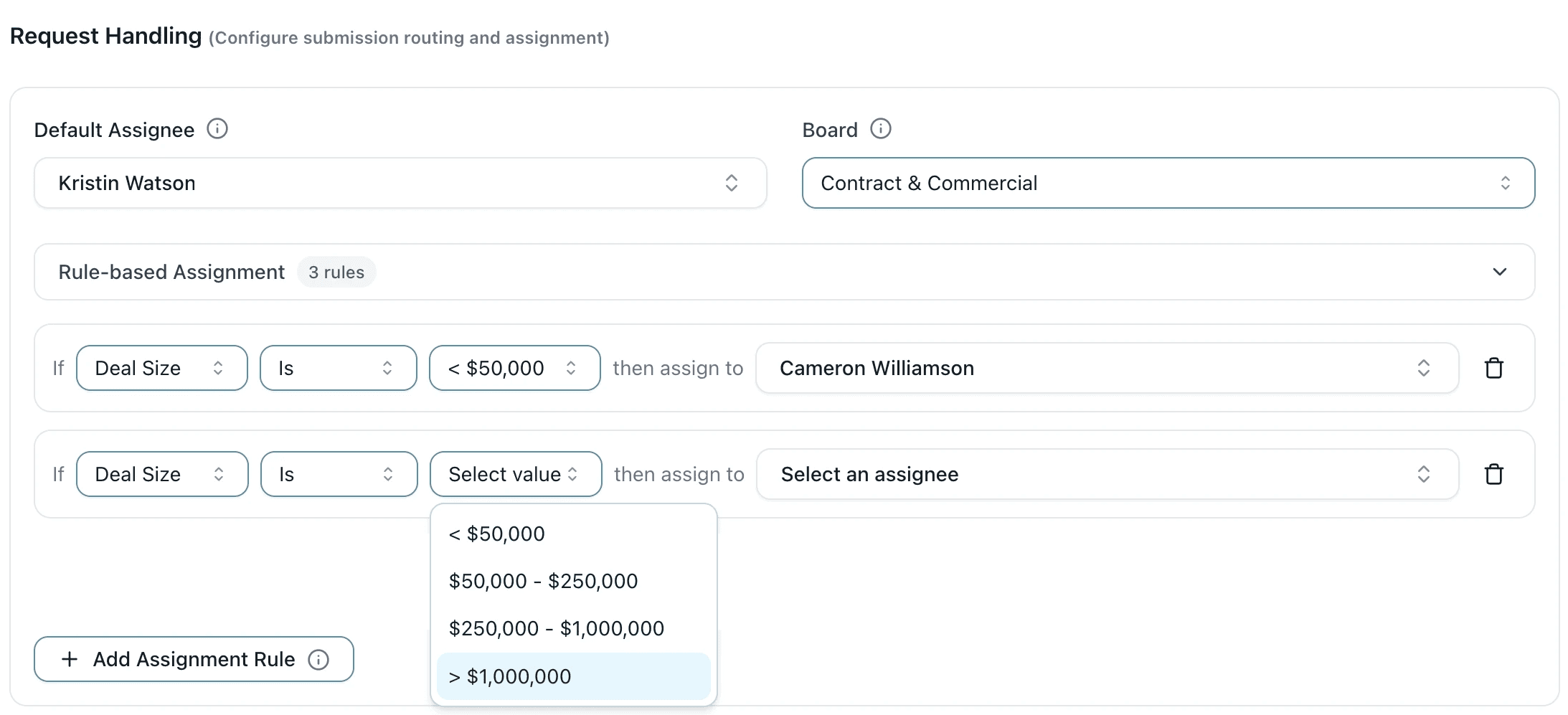Open second rule's Is operator dropdown

338,474
